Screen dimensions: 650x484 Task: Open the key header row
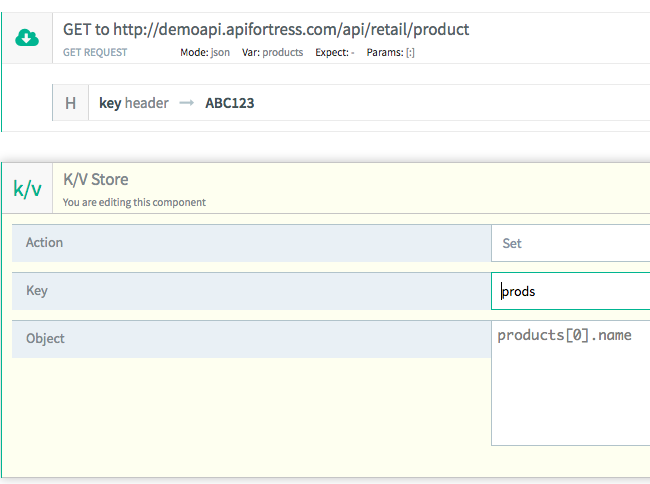(x=134, y=103)
